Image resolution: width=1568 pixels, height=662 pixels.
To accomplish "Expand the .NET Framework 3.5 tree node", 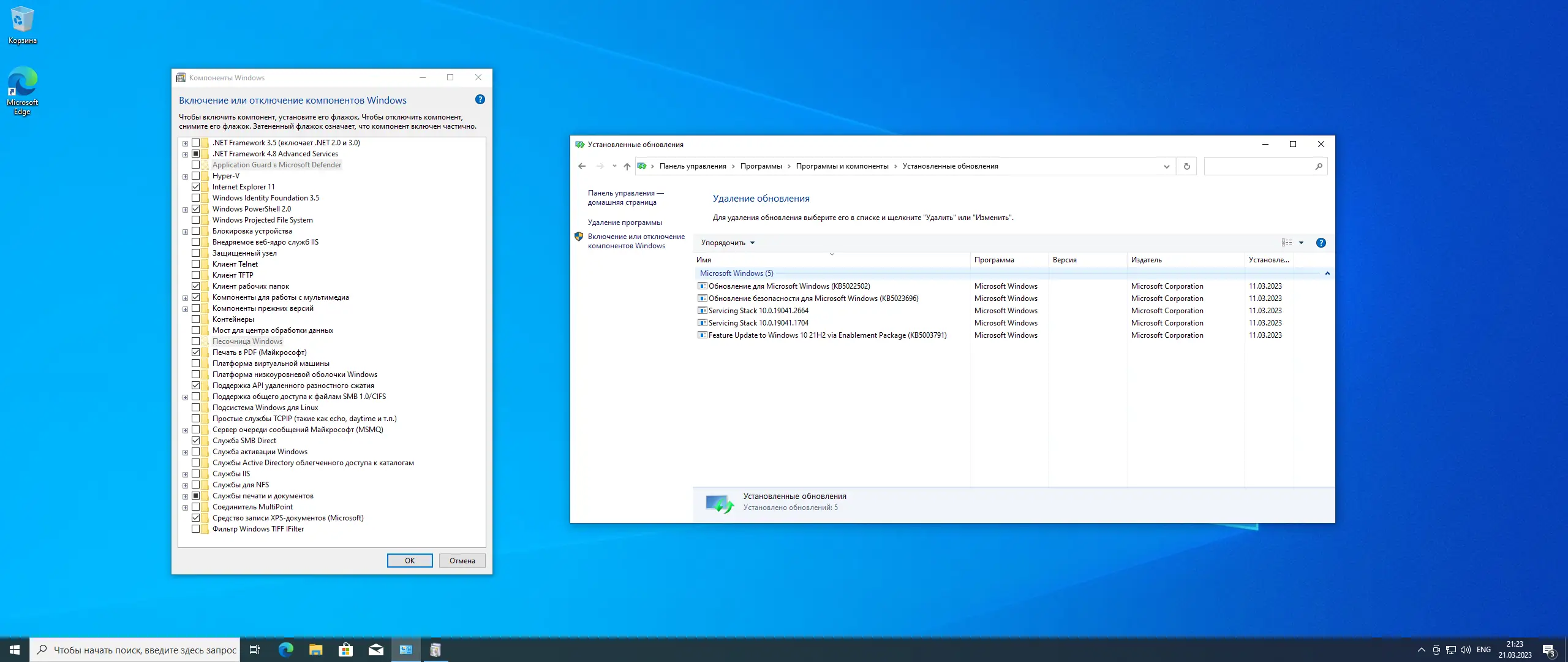I will click(185, 143).
